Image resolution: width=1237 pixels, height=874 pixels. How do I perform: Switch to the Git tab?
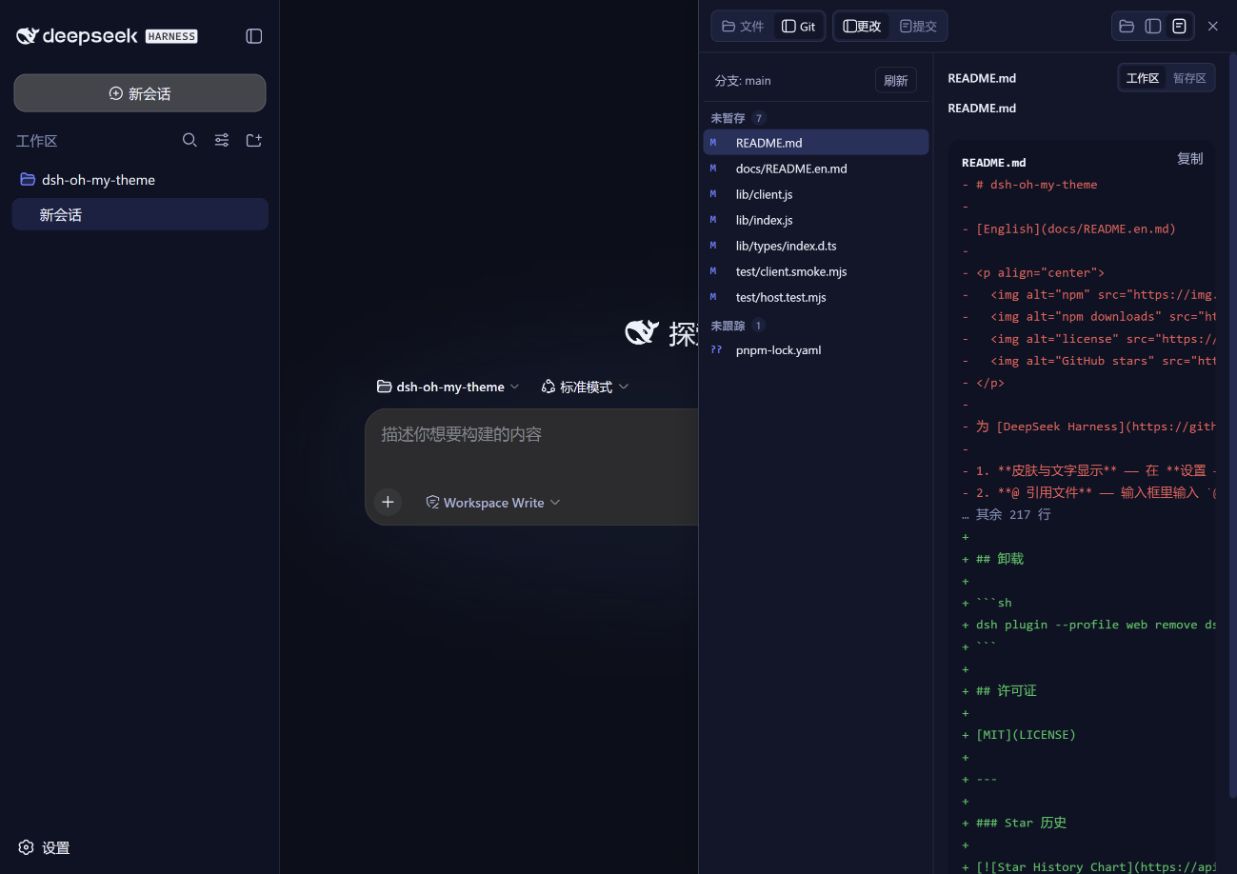point(799,26)
